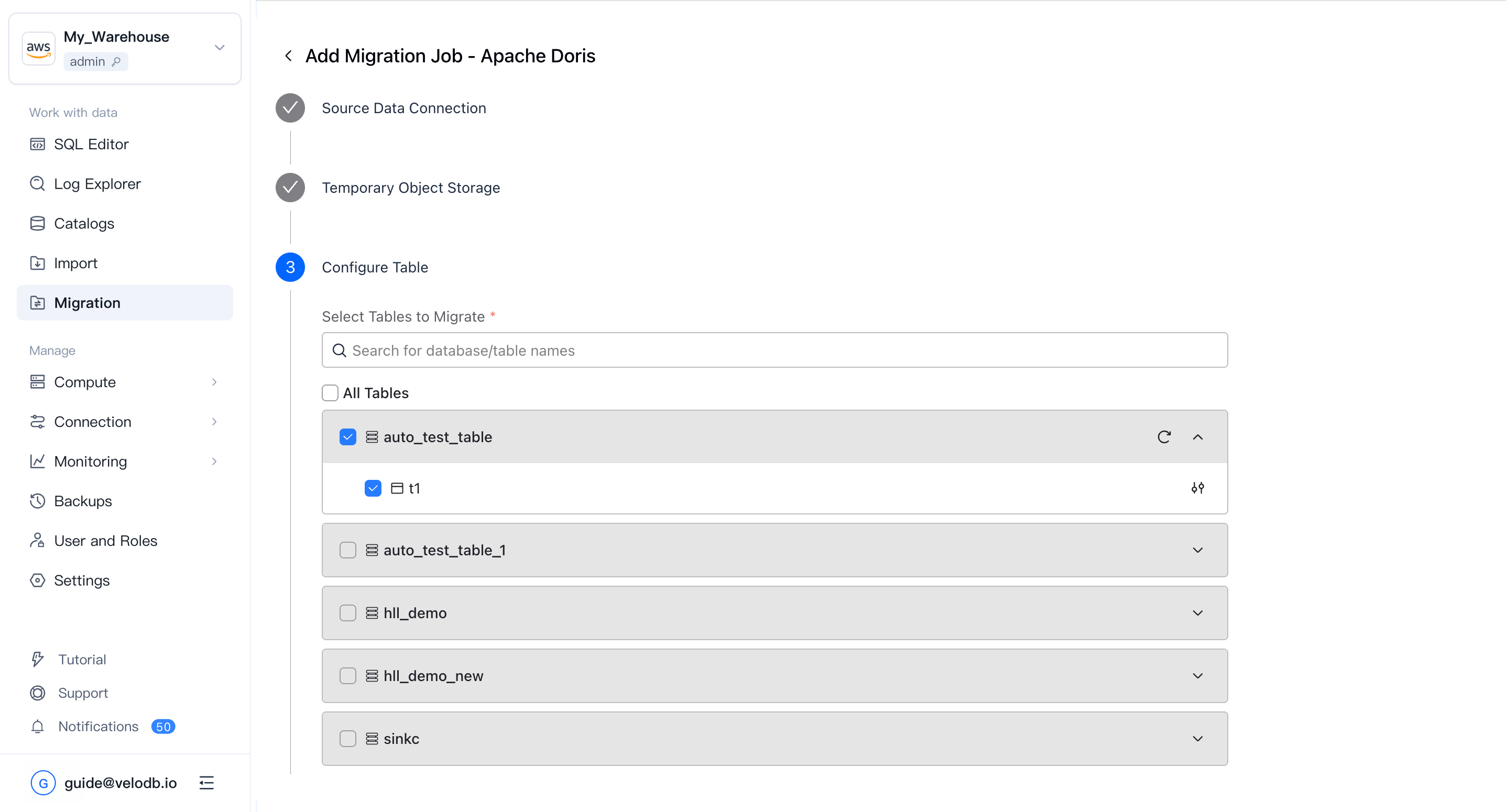Enable the All Tables checkbox

(x=330, y=393)
